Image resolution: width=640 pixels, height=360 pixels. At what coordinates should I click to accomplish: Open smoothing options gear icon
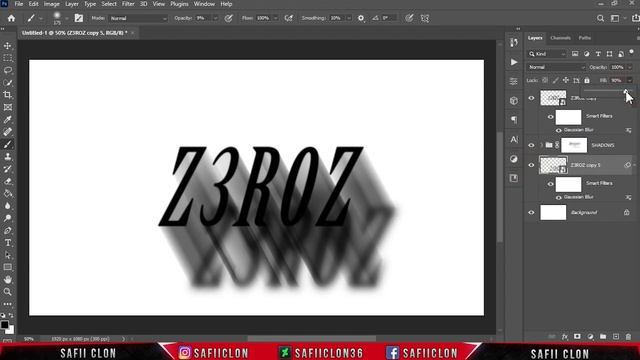(x=361, y=18)
